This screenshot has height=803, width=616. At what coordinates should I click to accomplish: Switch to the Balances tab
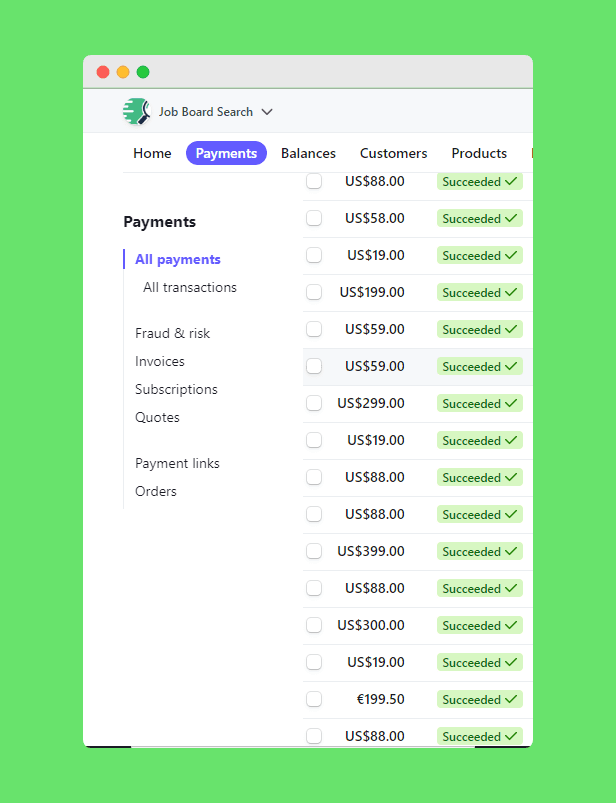[308, 153]
